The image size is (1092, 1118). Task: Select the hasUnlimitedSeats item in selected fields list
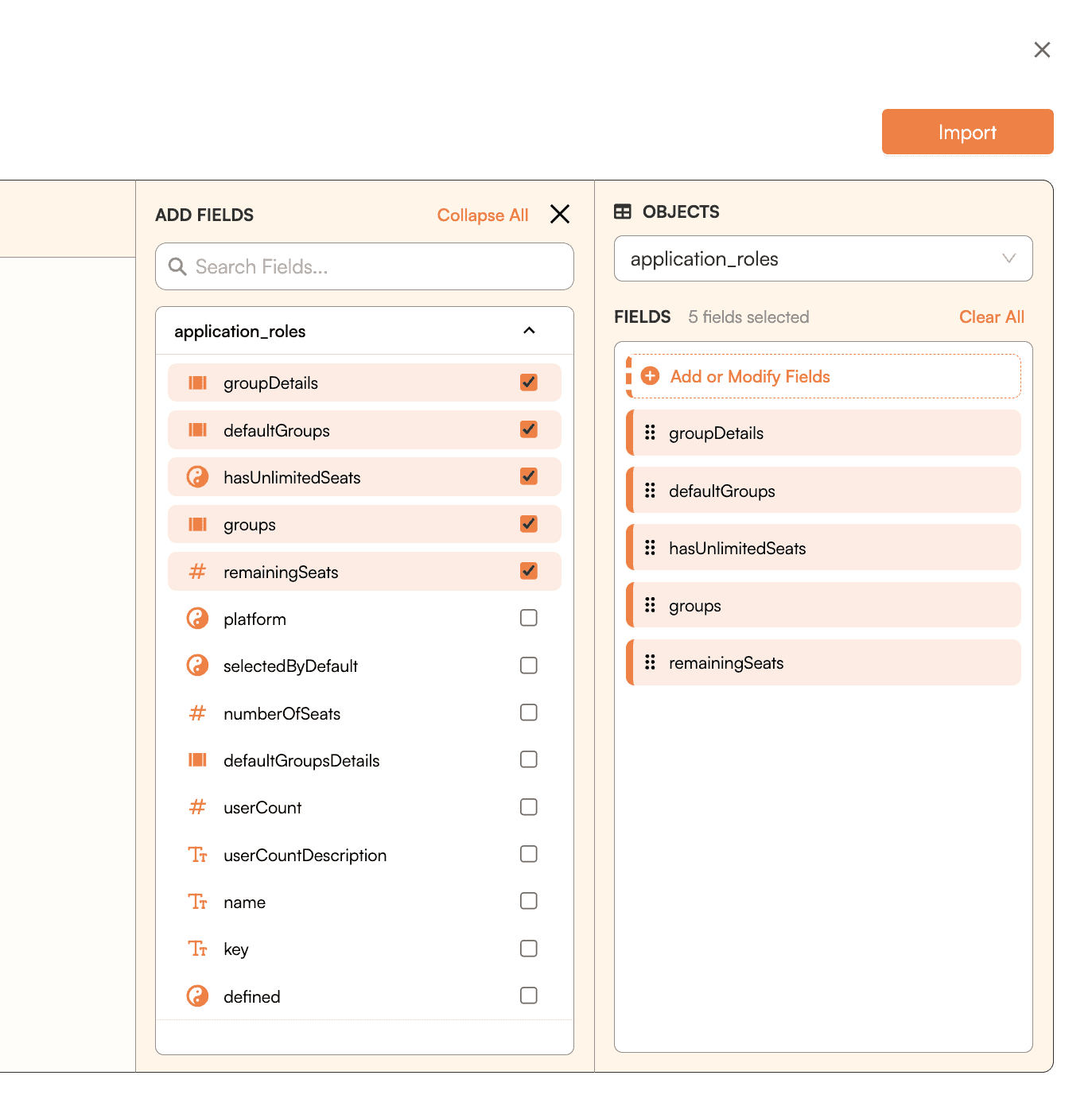click(x=823, y=548)
